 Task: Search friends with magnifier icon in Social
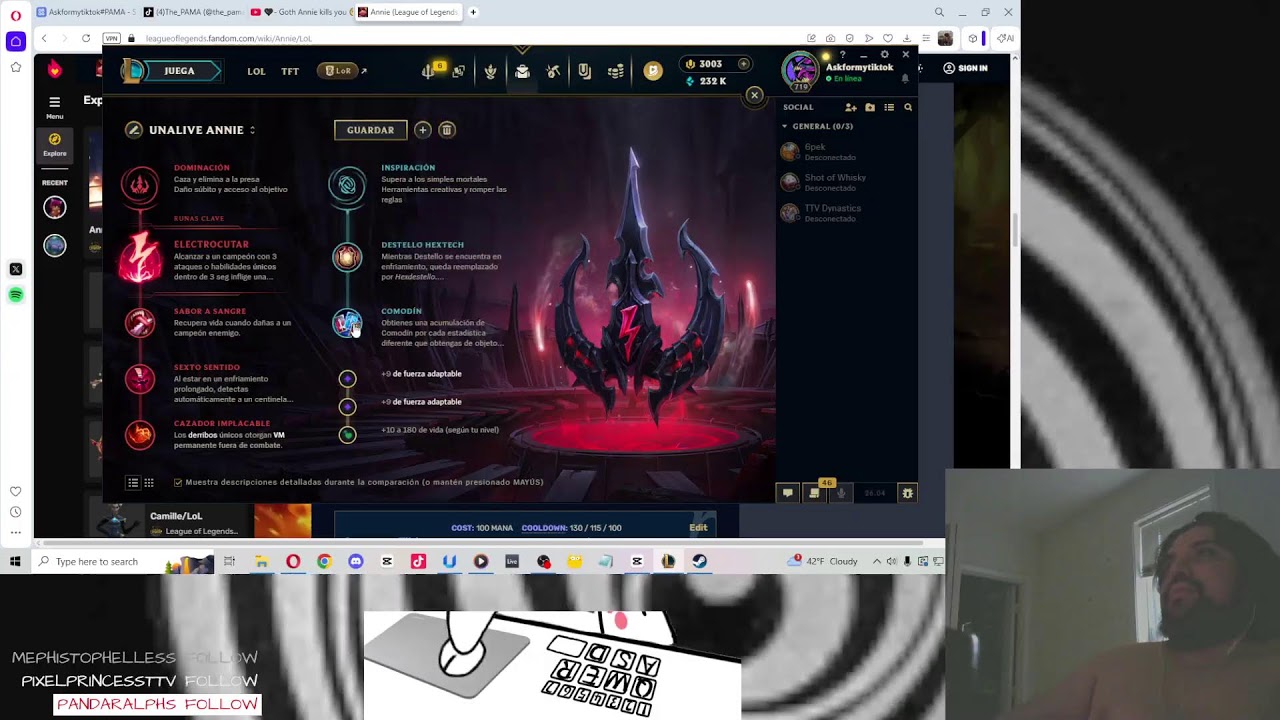[908, 107]
